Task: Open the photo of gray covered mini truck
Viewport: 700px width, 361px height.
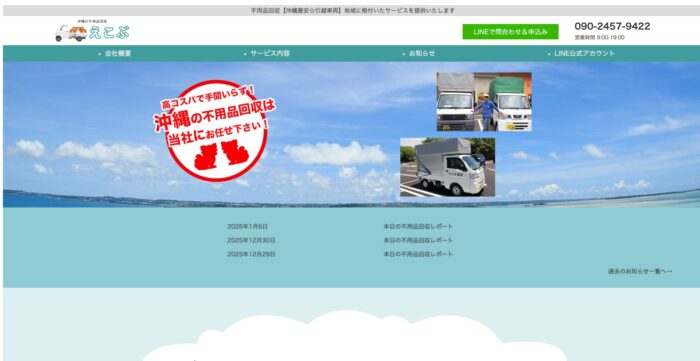Action: tap(447, 167)
